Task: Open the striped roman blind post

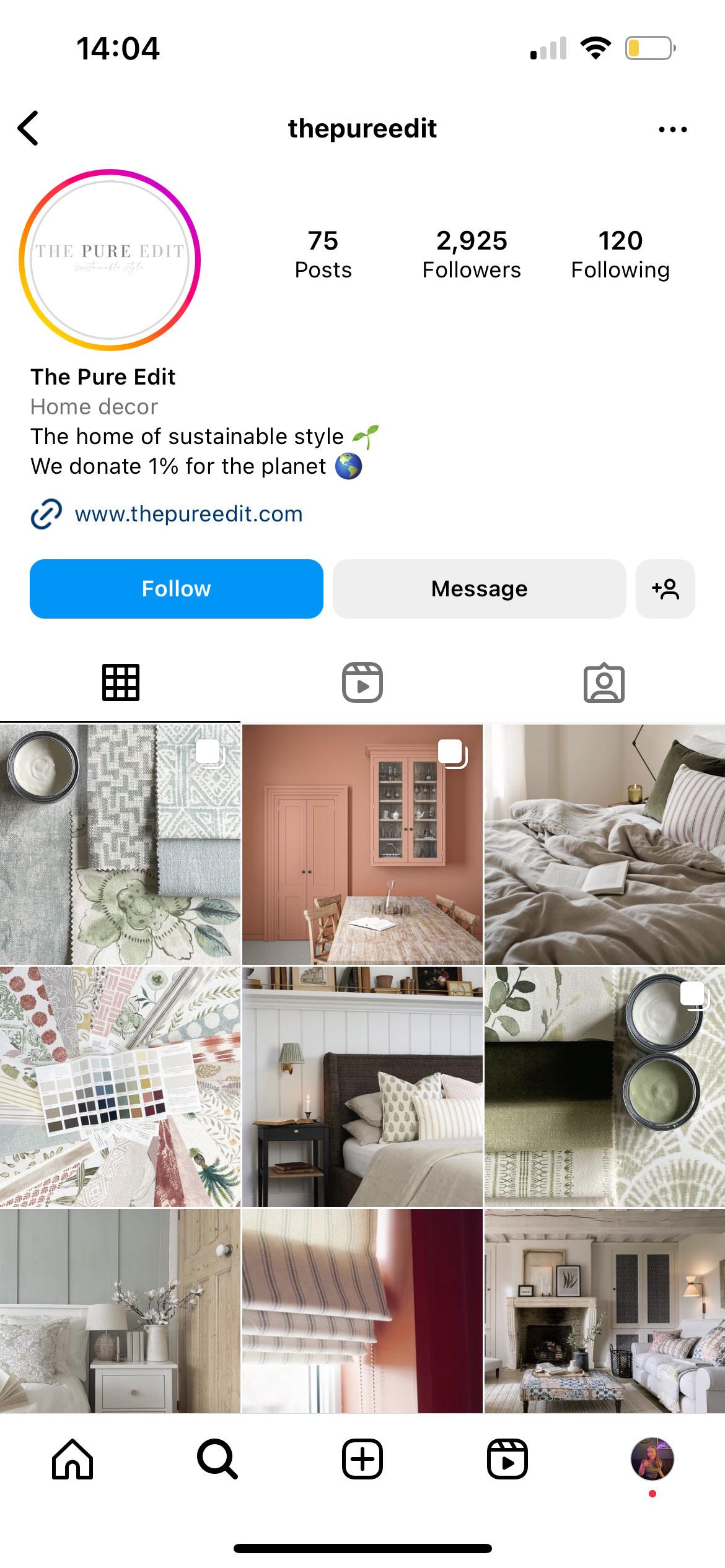Action: pos(362,1310)
